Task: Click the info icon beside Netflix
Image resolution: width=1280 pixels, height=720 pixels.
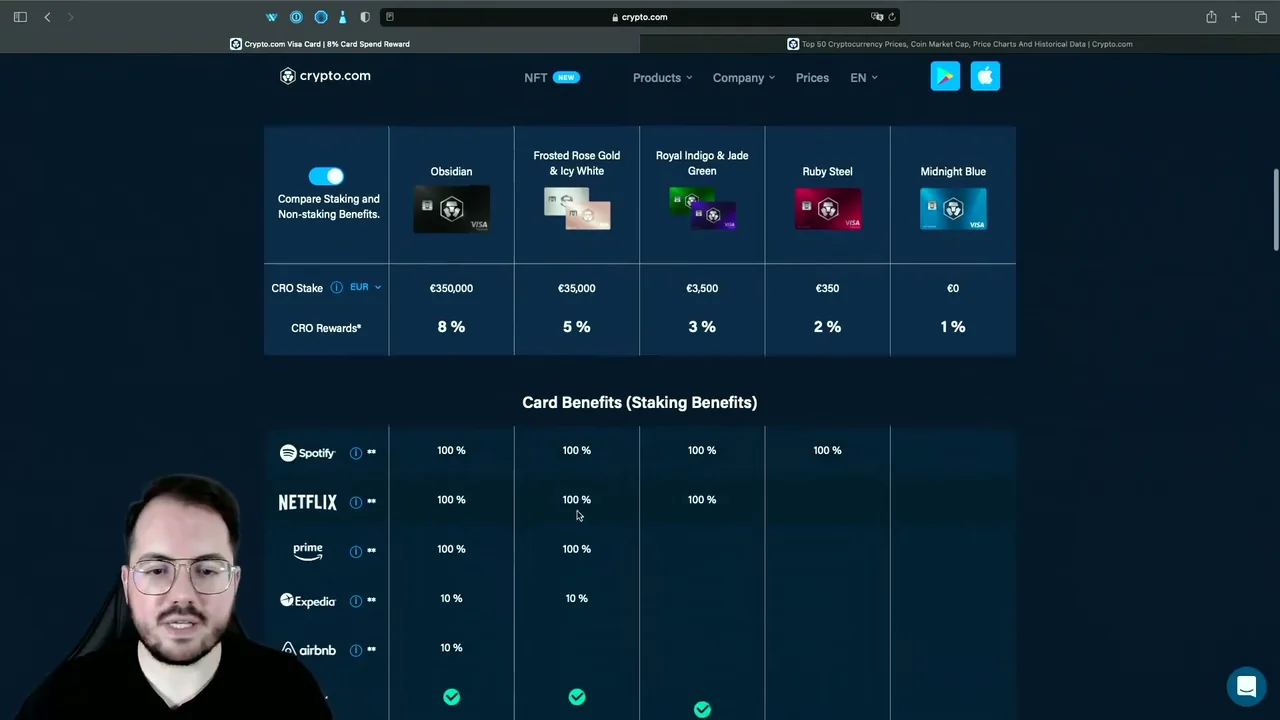Action: click(356, 502)
